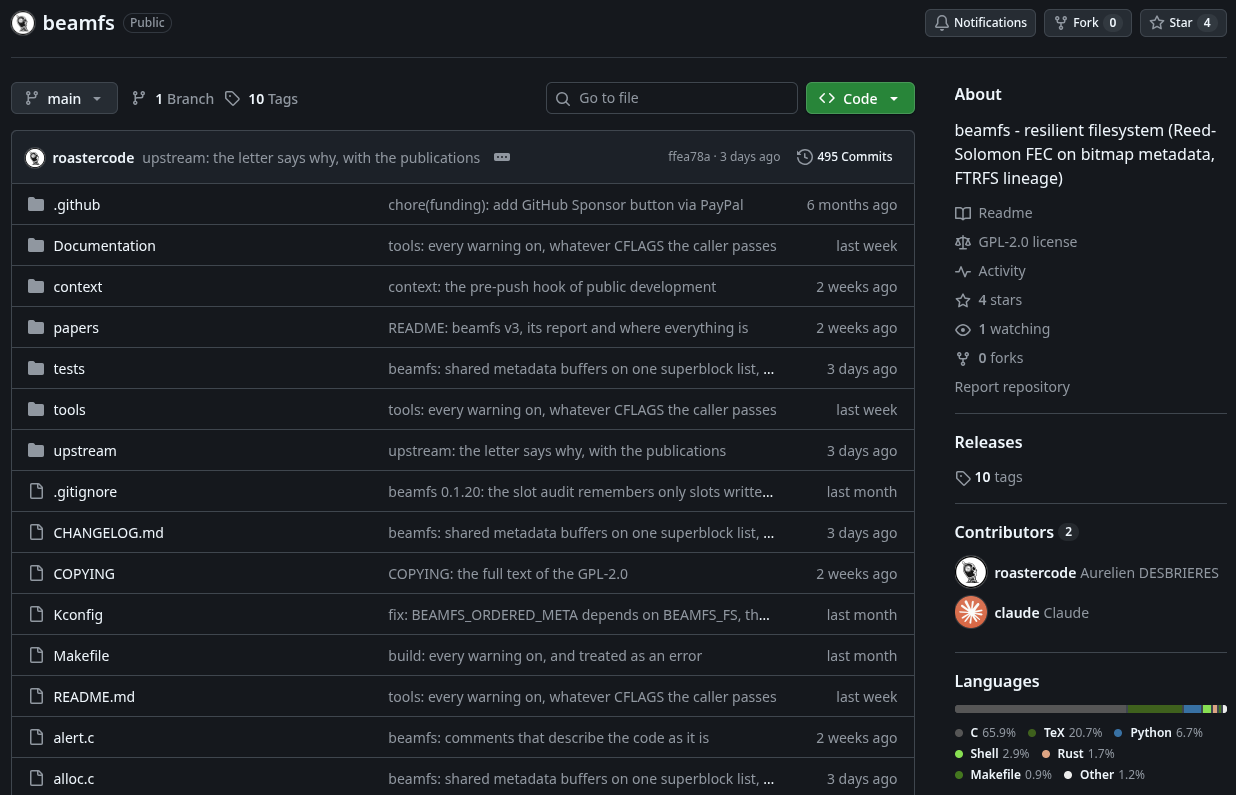The image size is (1236, 795).
Task: Click the upstream folder icon
Action: point(37,451)
